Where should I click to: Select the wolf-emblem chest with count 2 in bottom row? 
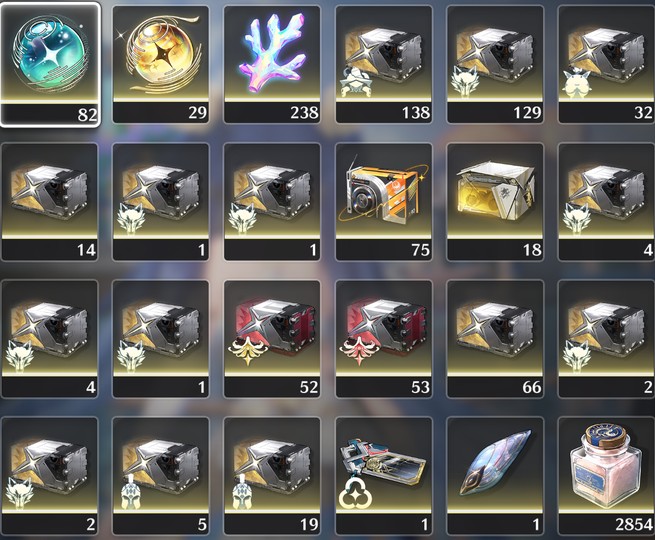(50, 476)
